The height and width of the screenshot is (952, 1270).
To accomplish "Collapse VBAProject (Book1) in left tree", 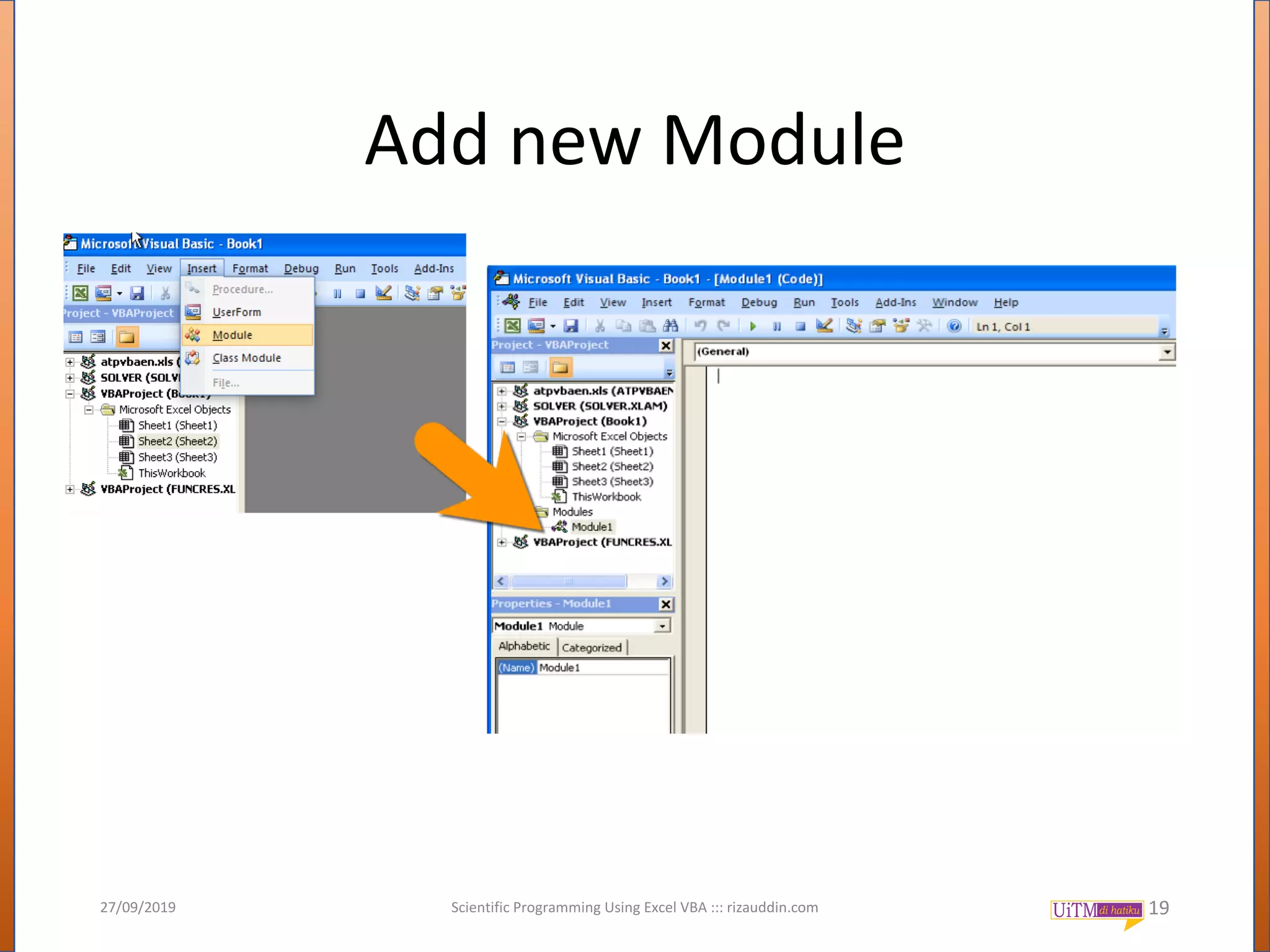I will click(70, 394).
